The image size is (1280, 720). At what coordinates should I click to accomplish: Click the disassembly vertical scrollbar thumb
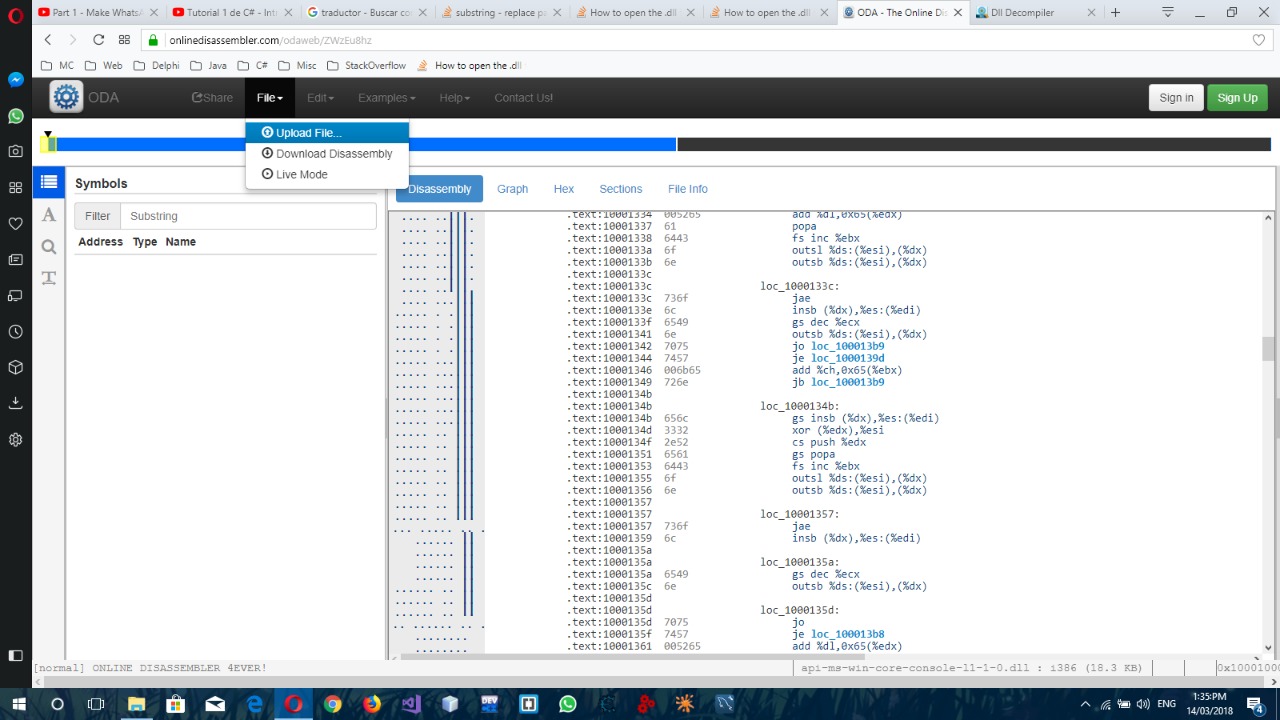click(1268, 348)
